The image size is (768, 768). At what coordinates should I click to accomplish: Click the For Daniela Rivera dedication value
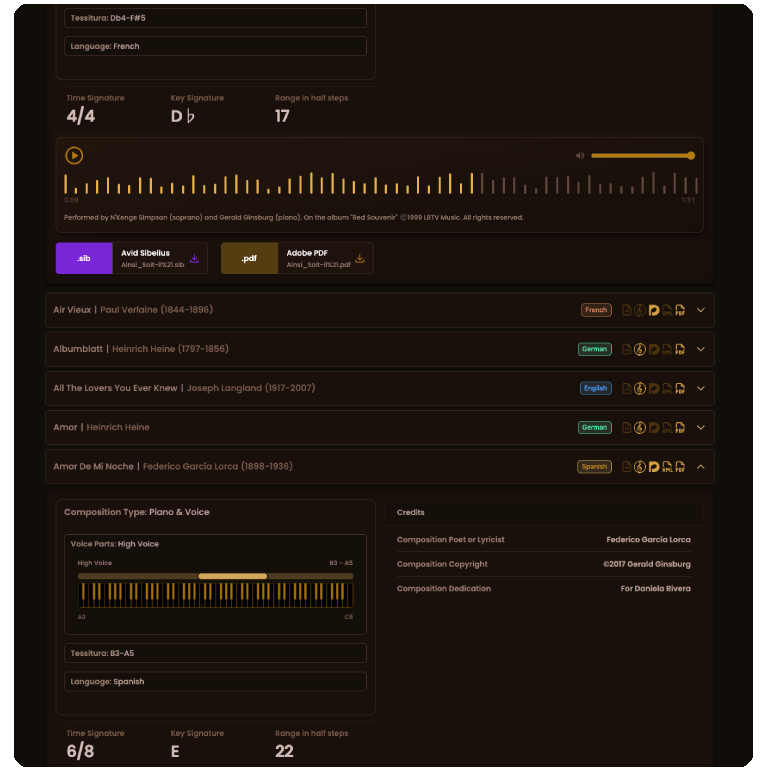pos(655,589)
